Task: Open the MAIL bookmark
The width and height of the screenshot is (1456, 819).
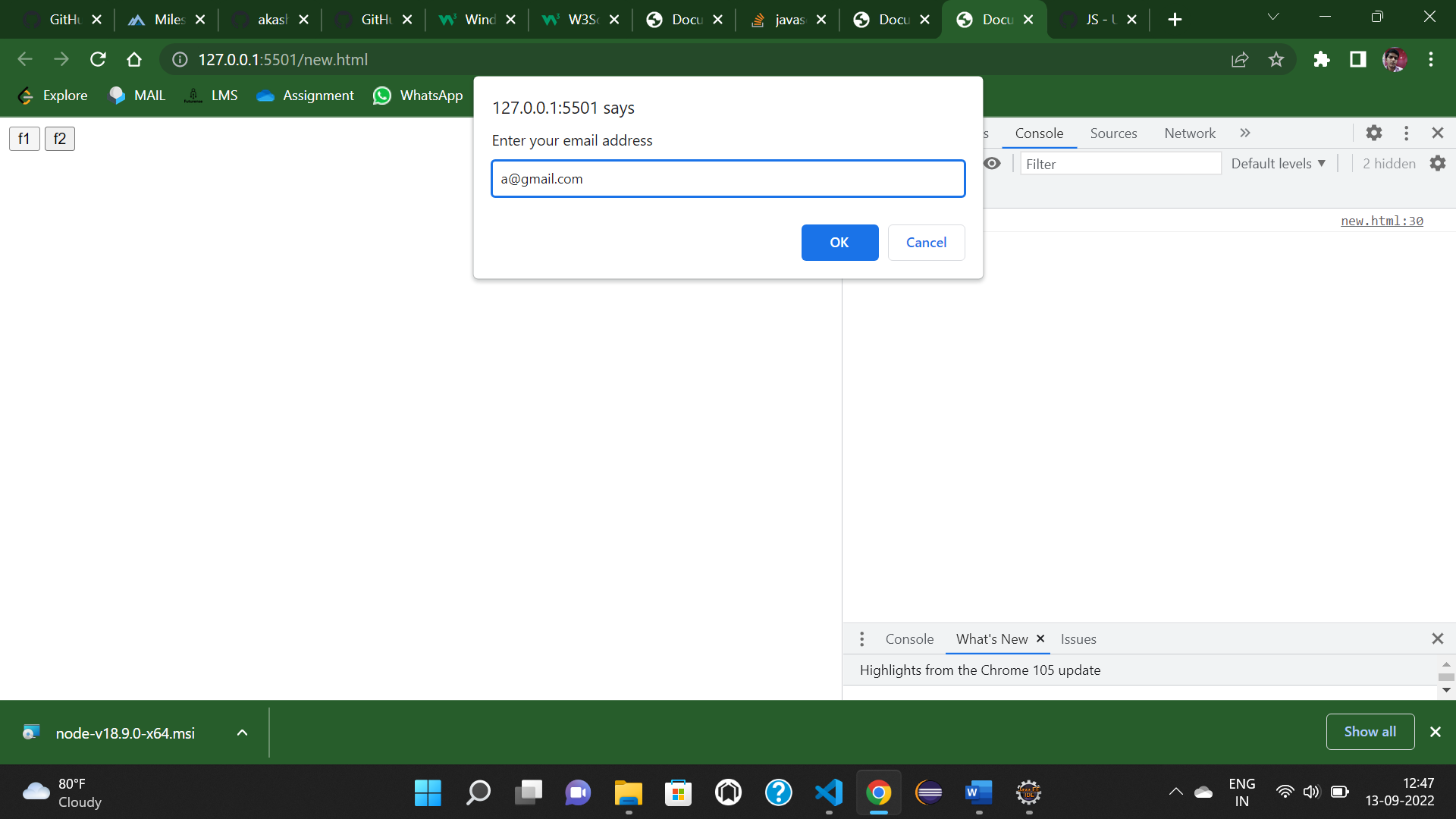Action: (137, 96)
